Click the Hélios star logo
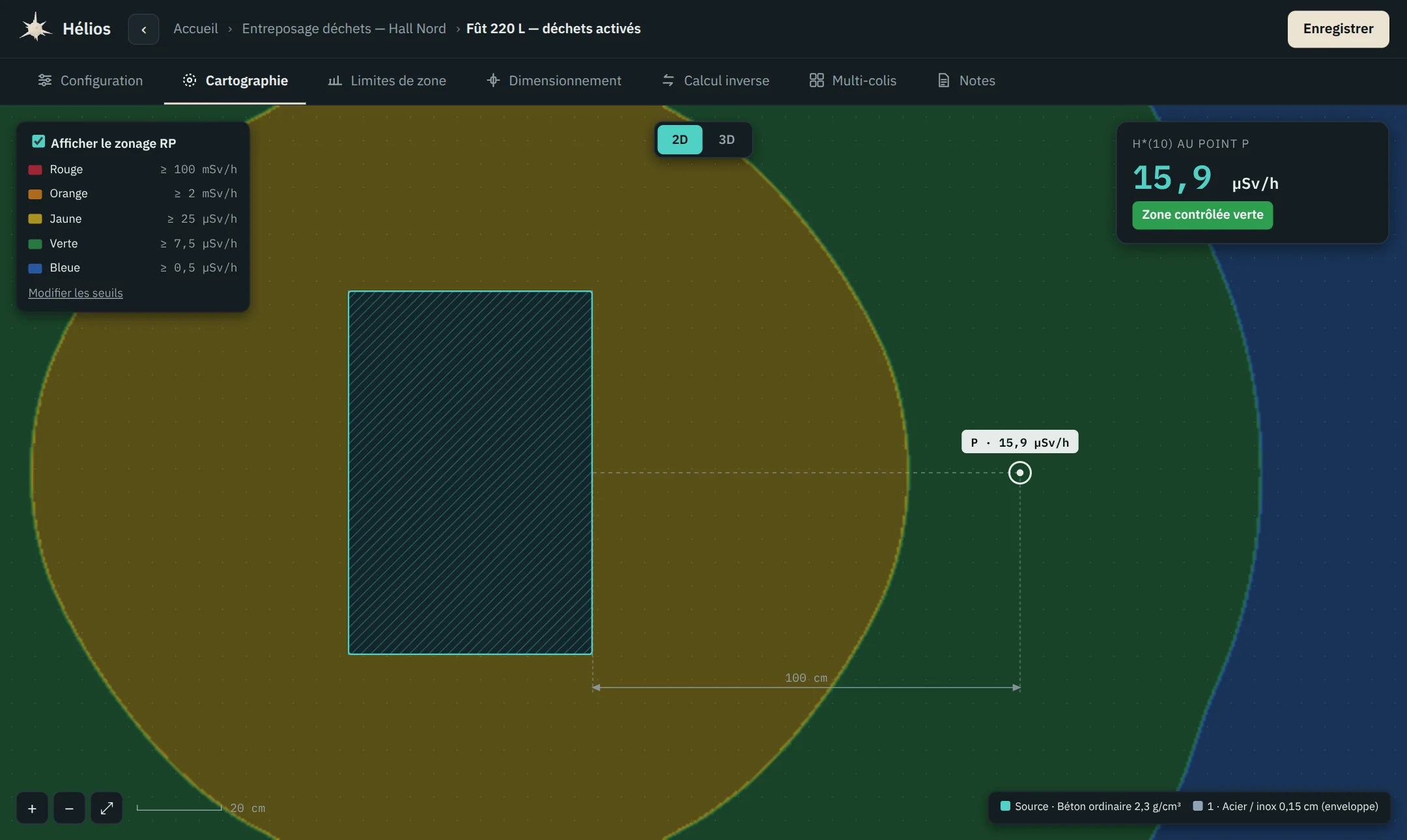 [35, 28]
